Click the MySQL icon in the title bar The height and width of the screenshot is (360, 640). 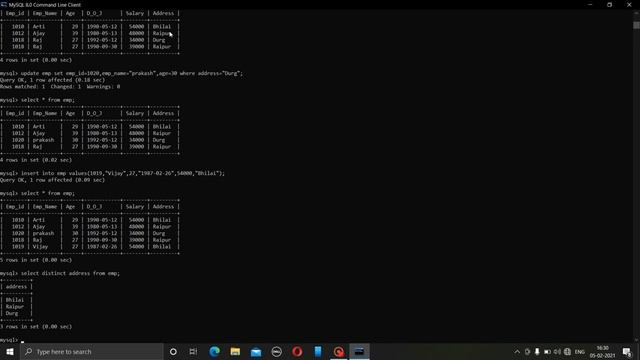(4, 4)
